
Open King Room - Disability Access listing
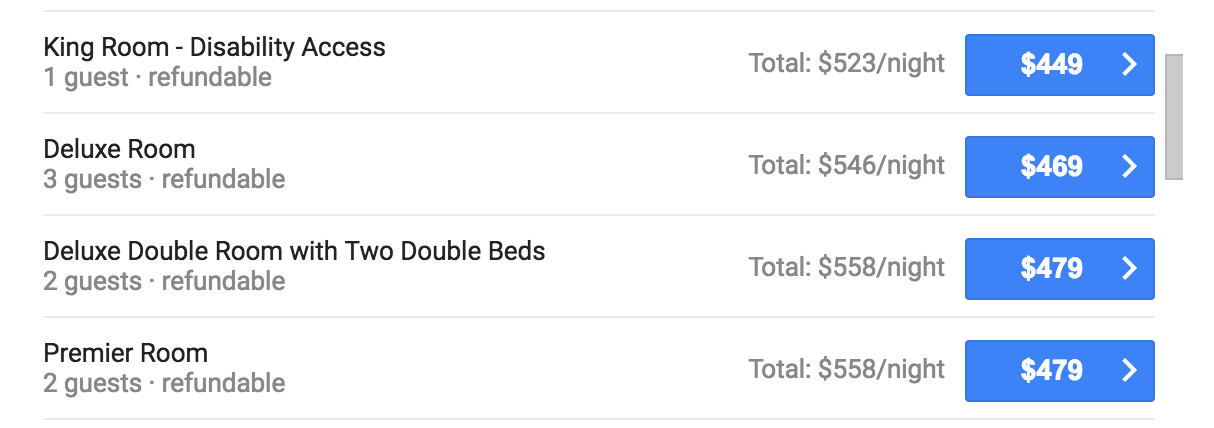click(x=214, y=47)
